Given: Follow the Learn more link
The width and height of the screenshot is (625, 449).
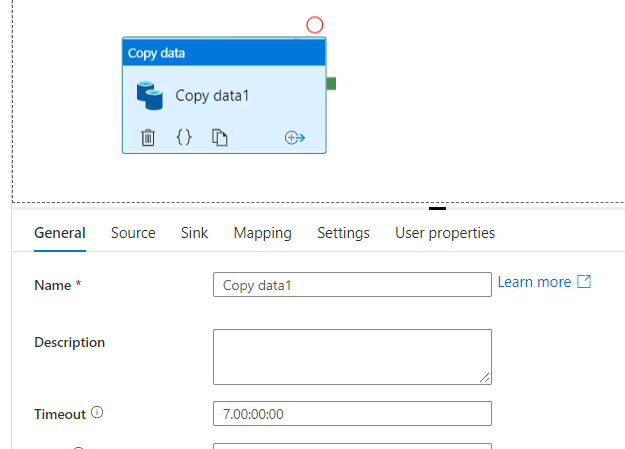Looking at the screenshot, I should (x=534, y=282).
